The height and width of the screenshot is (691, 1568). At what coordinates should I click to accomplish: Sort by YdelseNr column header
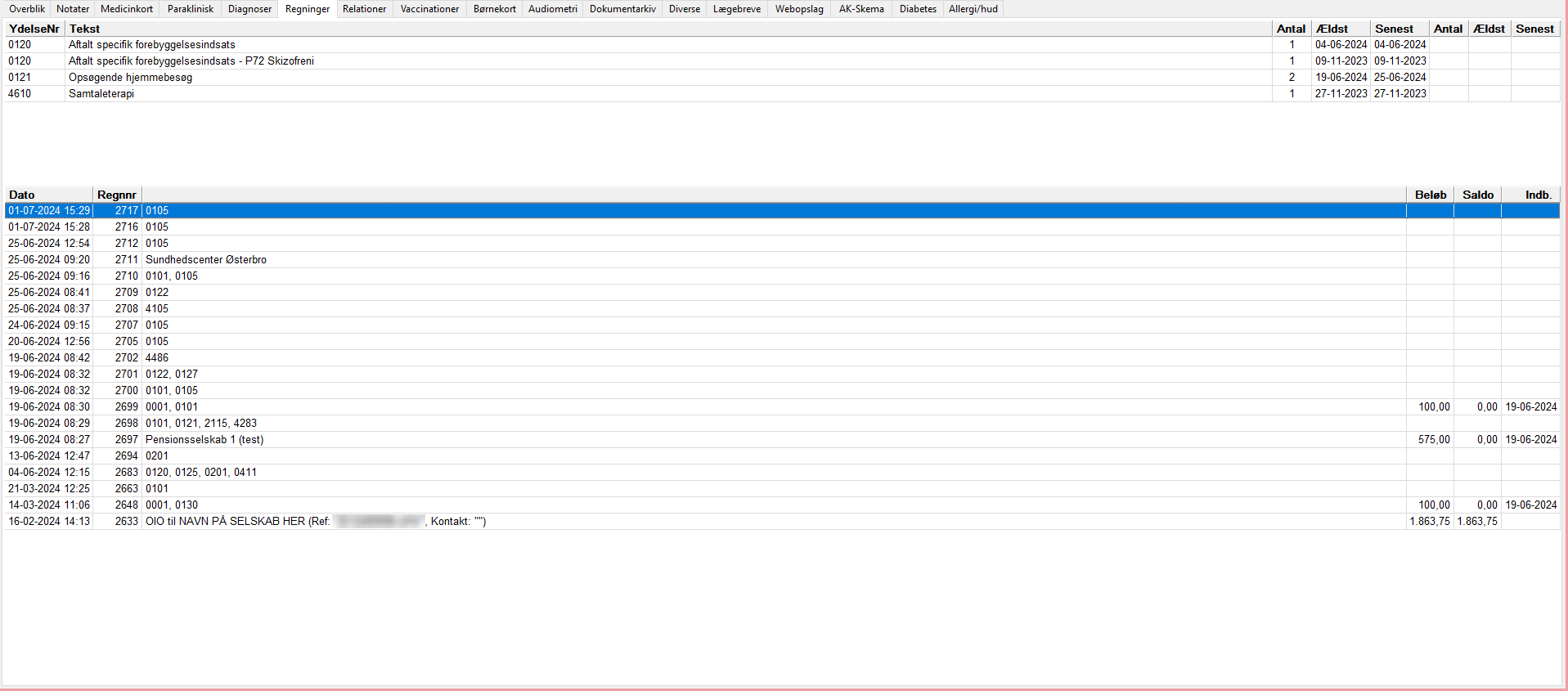[x=34, y=29]
